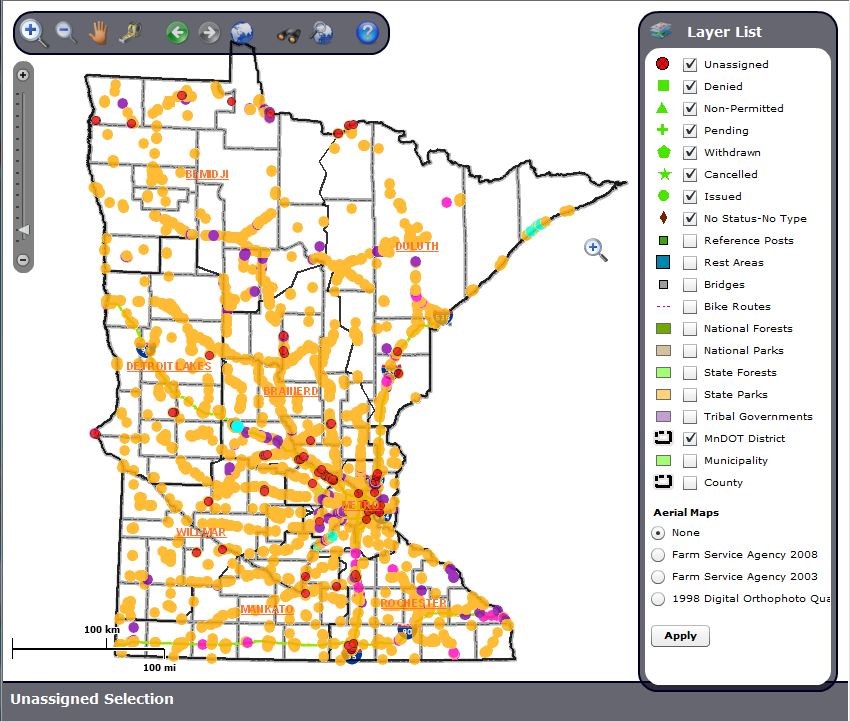Select the Zoom In magnifier tool

pyautogui.click(x=32, y=31)
